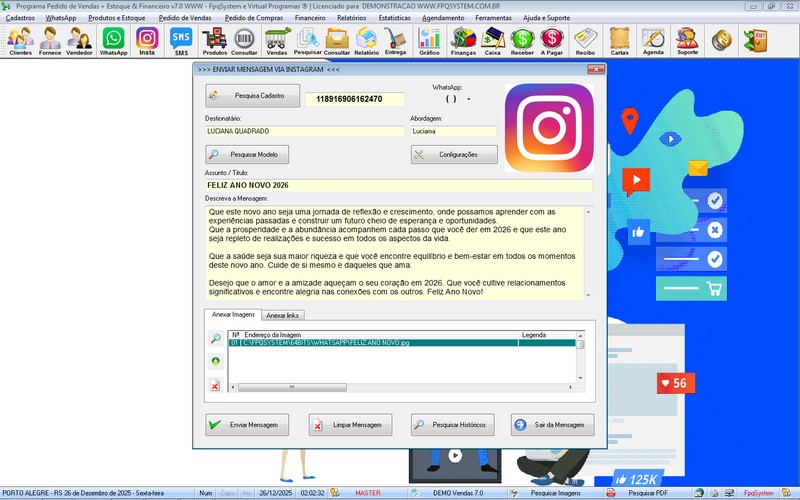Open the Ferramentas menu
800x500 pixels.
[493, 18]
